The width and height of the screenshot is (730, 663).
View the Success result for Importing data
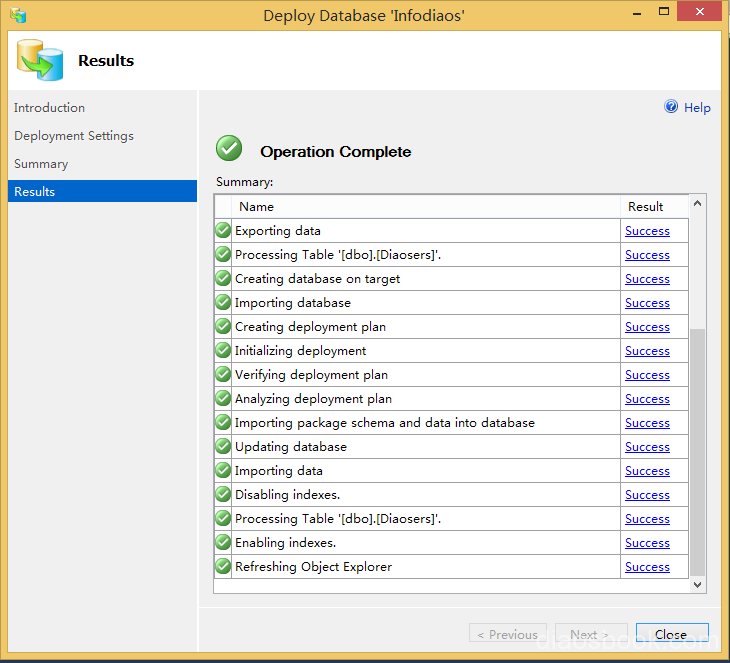647,471
